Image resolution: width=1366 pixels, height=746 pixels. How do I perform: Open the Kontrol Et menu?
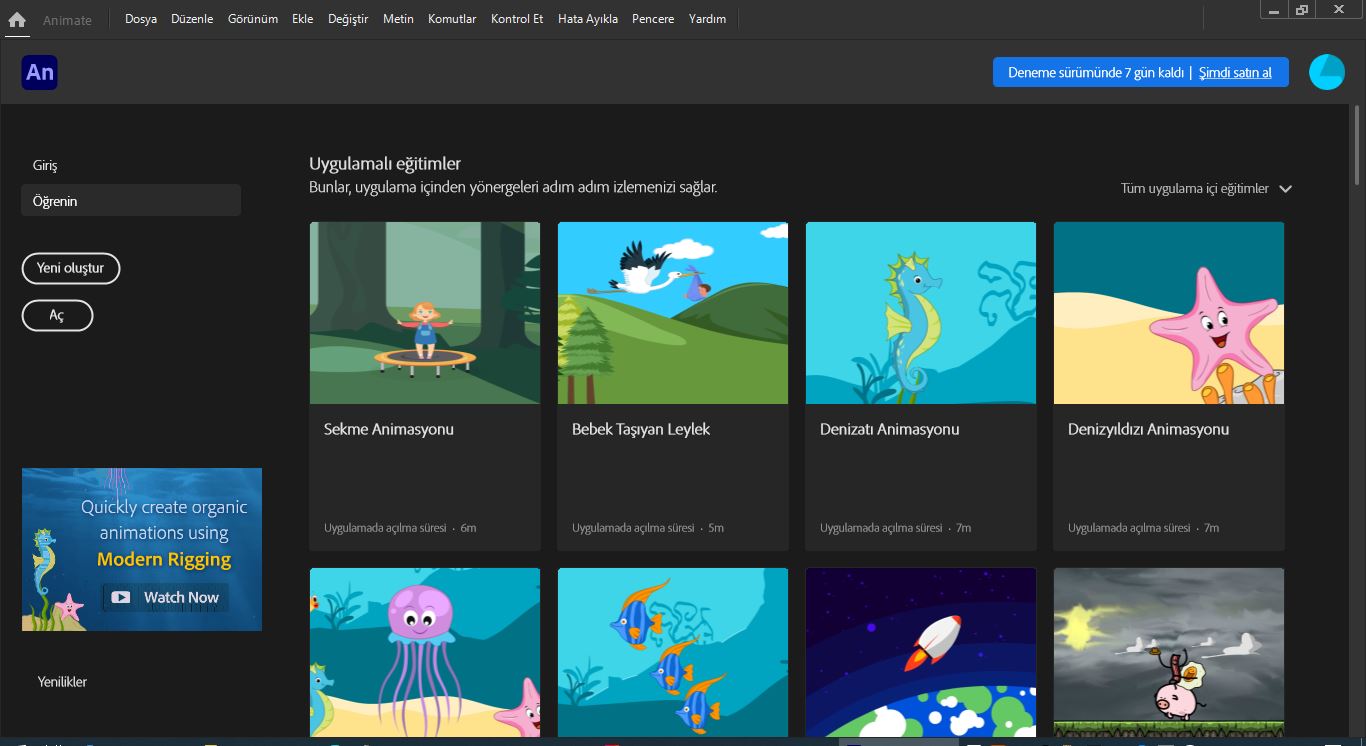pyautogui.click(x=517, y=19)
